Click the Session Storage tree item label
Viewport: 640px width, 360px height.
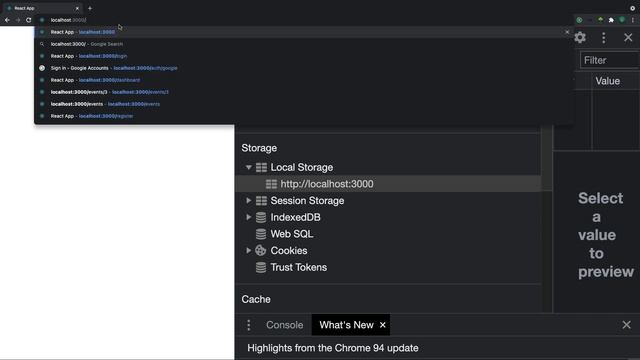pyautogui.click(x=307, y=200)
